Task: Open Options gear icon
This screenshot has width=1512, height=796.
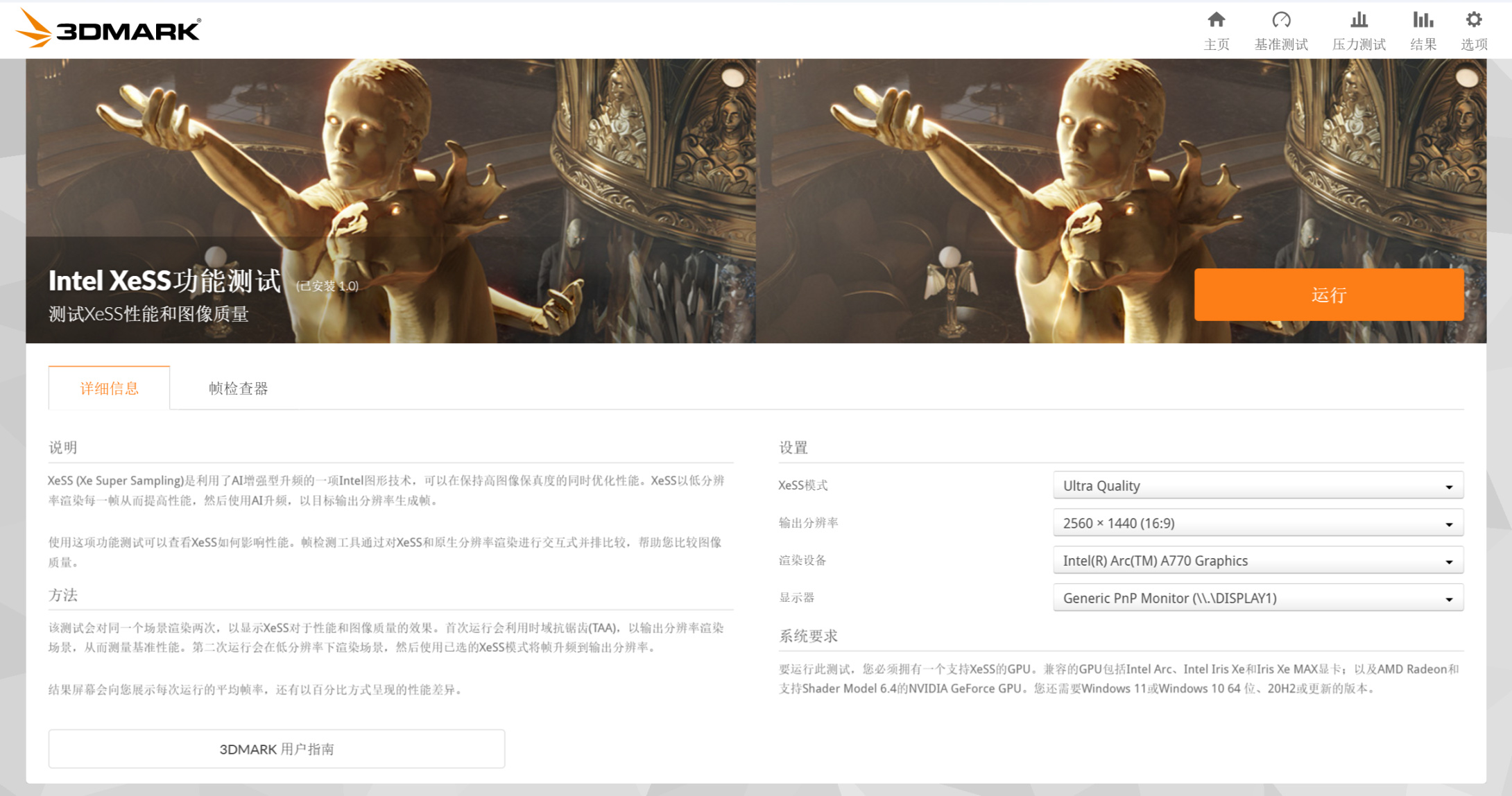Action: click(x=1474, y=19)
